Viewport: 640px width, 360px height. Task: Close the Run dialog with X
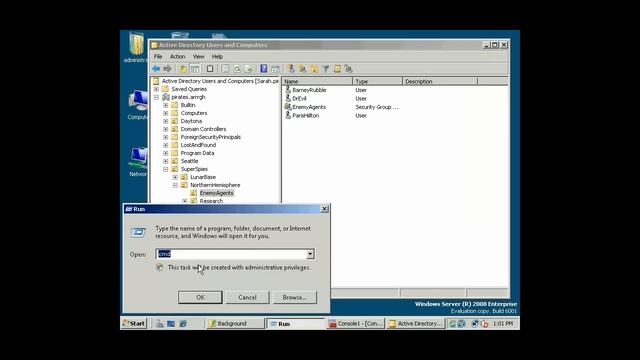click(324, 209)
